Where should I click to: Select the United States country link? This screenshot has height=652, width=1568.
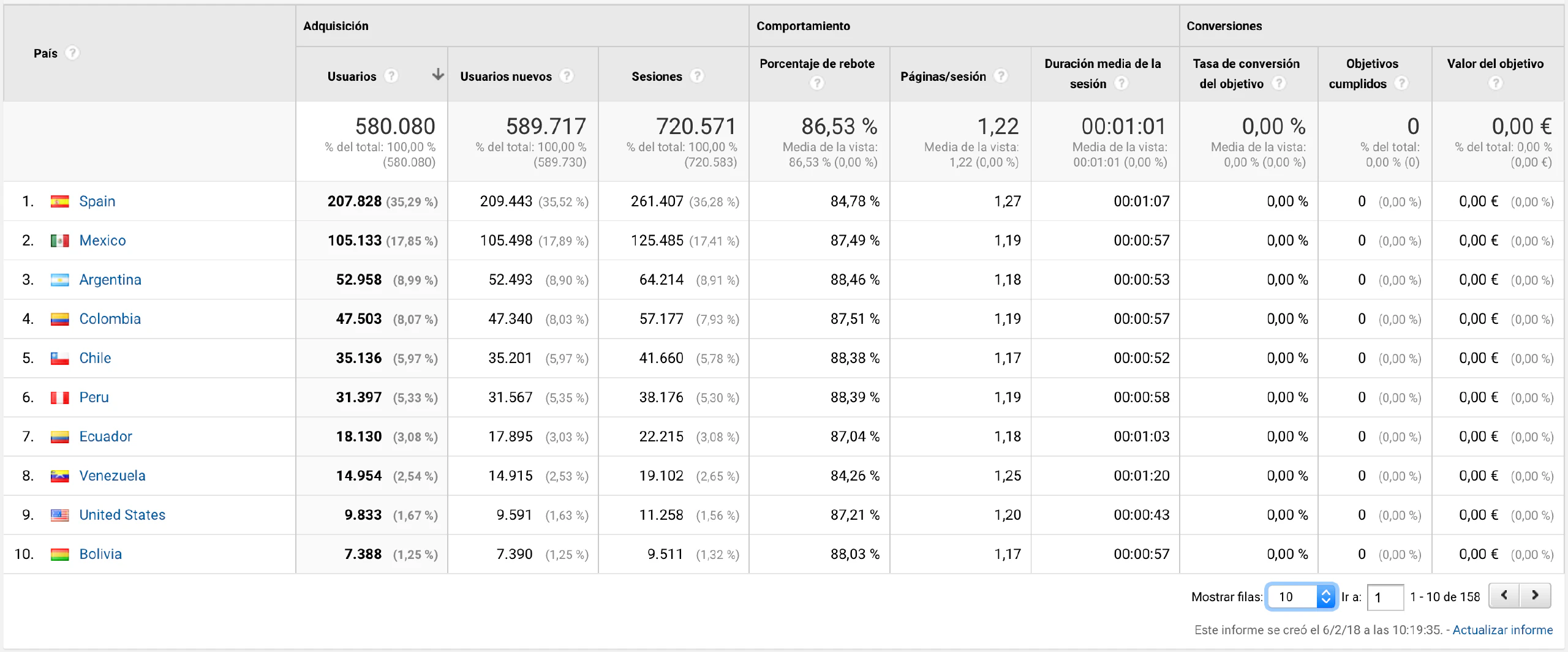(x=122, y=515)
